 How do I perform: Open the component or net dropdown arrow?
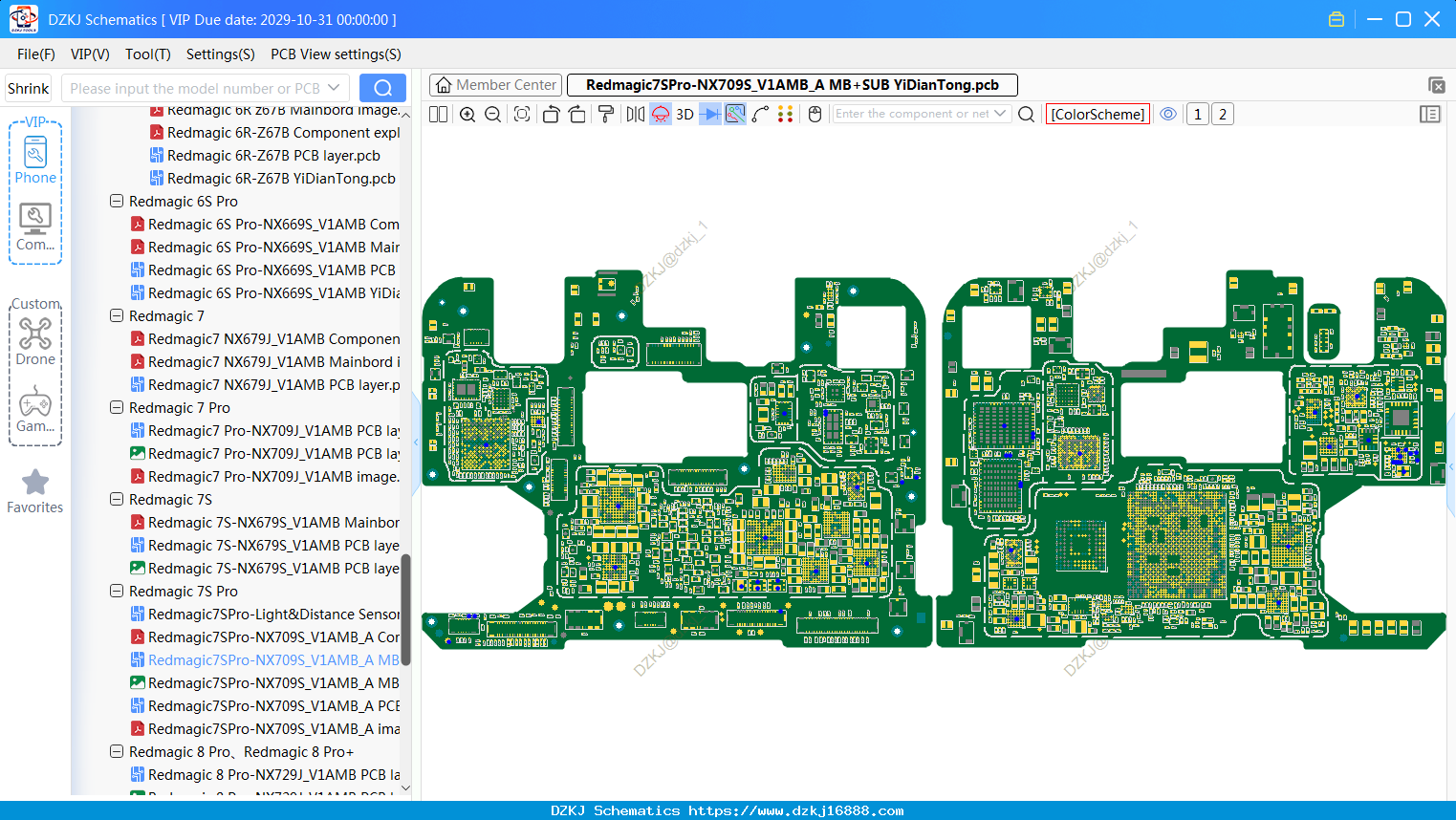point(1001,114)
